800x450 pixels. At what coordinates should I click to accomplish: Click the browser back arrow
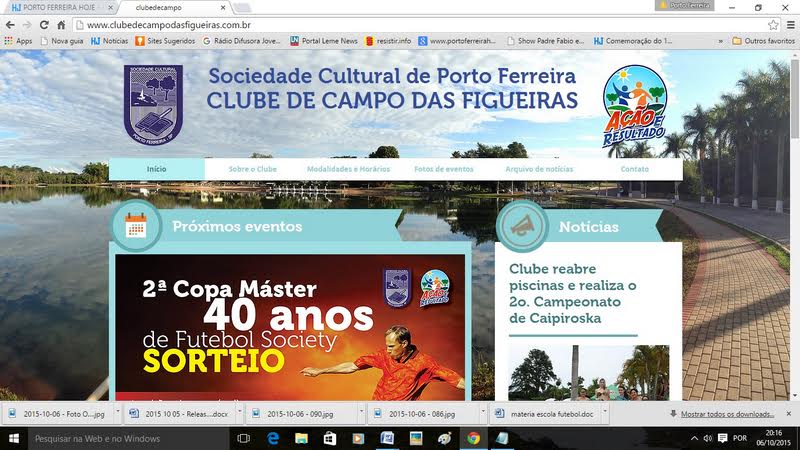[x=10, y=24]
